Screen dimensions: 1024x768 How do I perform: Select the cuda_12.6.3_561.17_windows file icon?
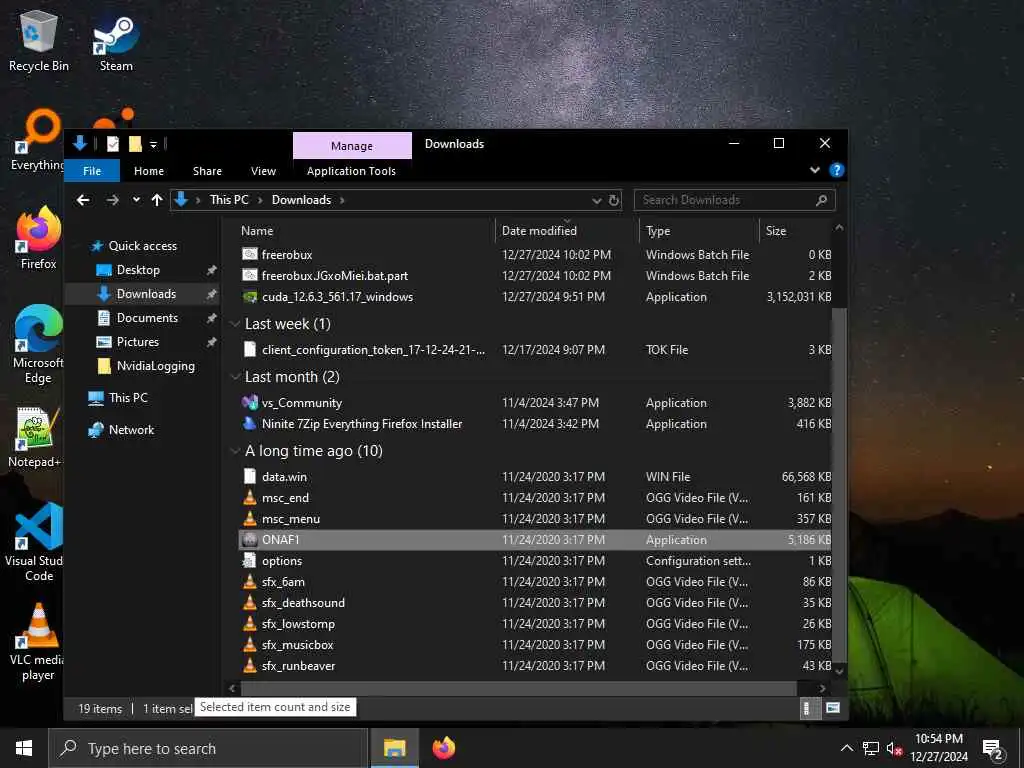point(249,297)
